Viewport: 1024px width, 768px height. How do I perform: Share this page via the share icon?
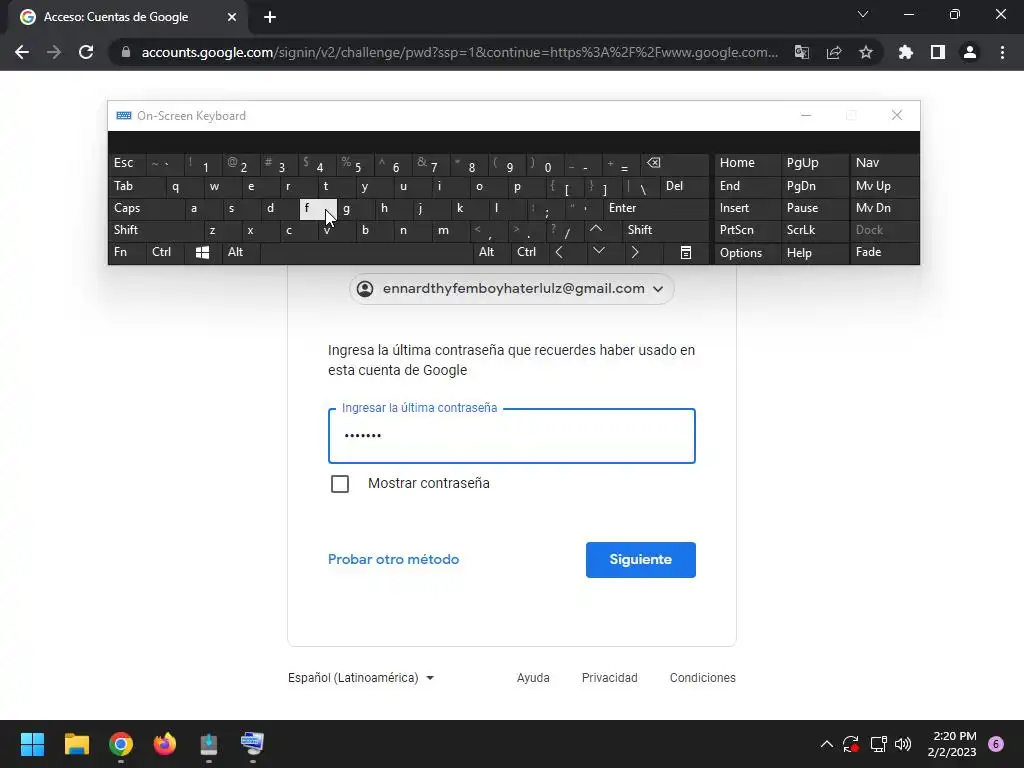point(834,52)
